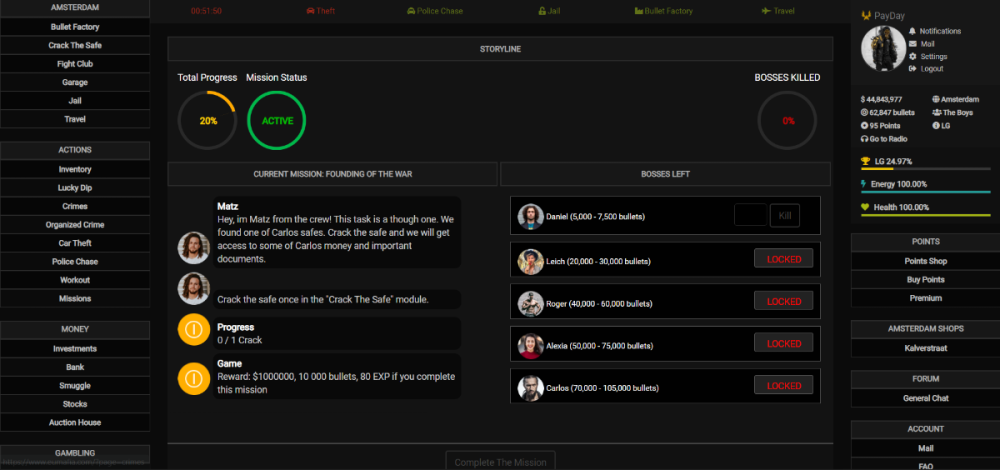1000x470 pixels.
Task: Click the bullets input field beside Kill
Action: (750, 216)
